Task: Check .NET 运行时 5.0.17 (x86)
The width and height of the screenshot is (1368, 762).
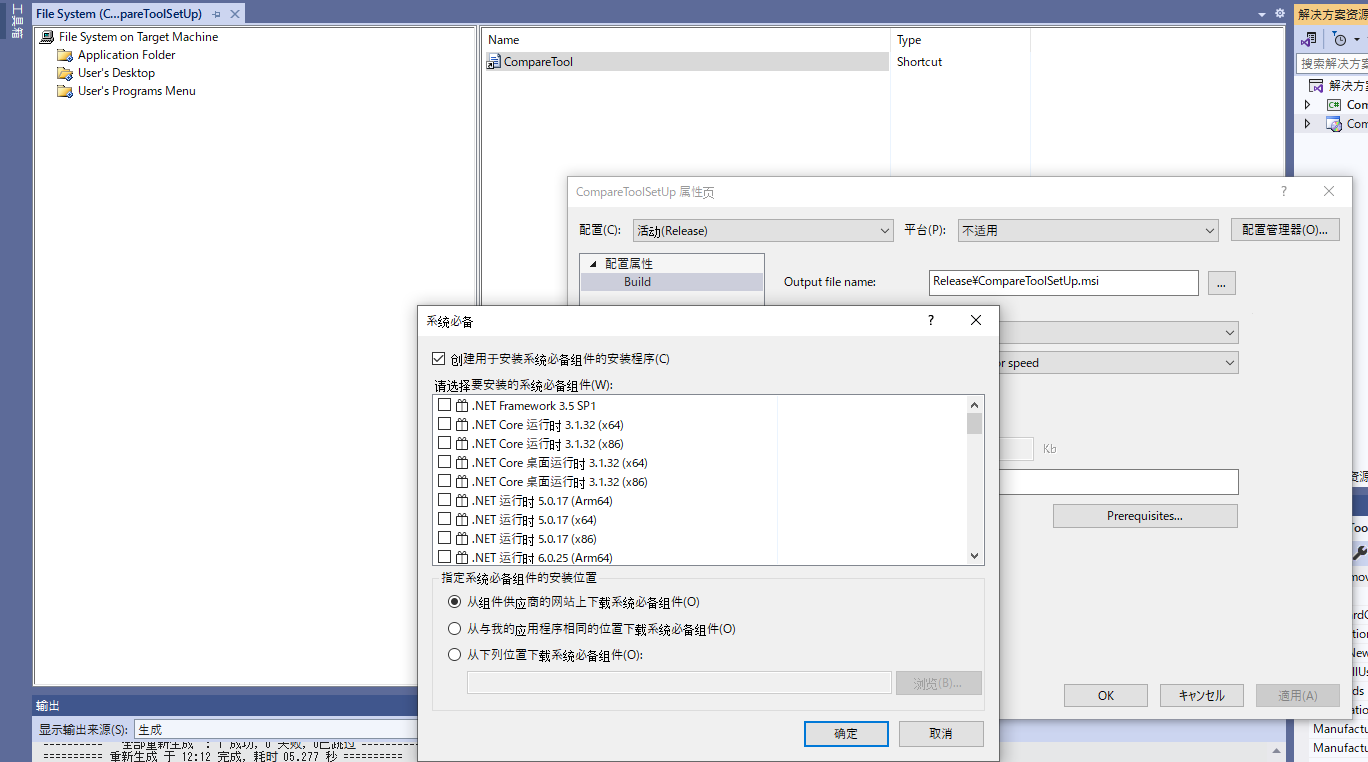Action: 445,539
